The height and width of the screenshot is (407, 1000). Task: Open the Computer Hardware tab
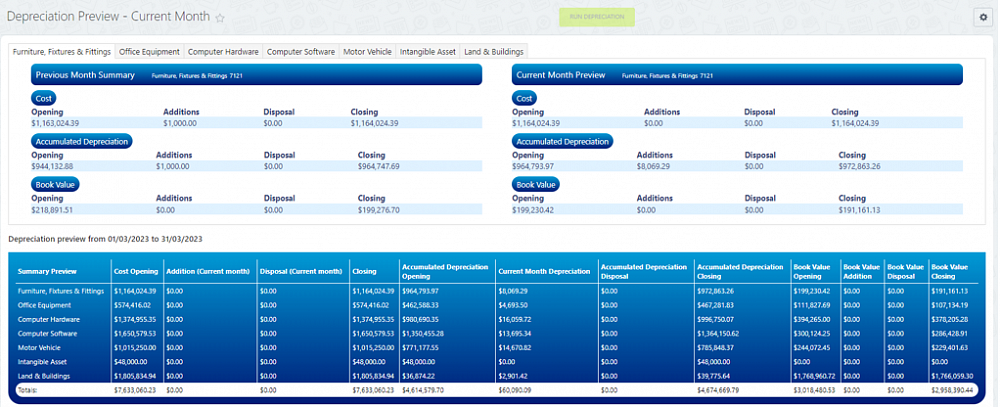click(x=223, y=51)
